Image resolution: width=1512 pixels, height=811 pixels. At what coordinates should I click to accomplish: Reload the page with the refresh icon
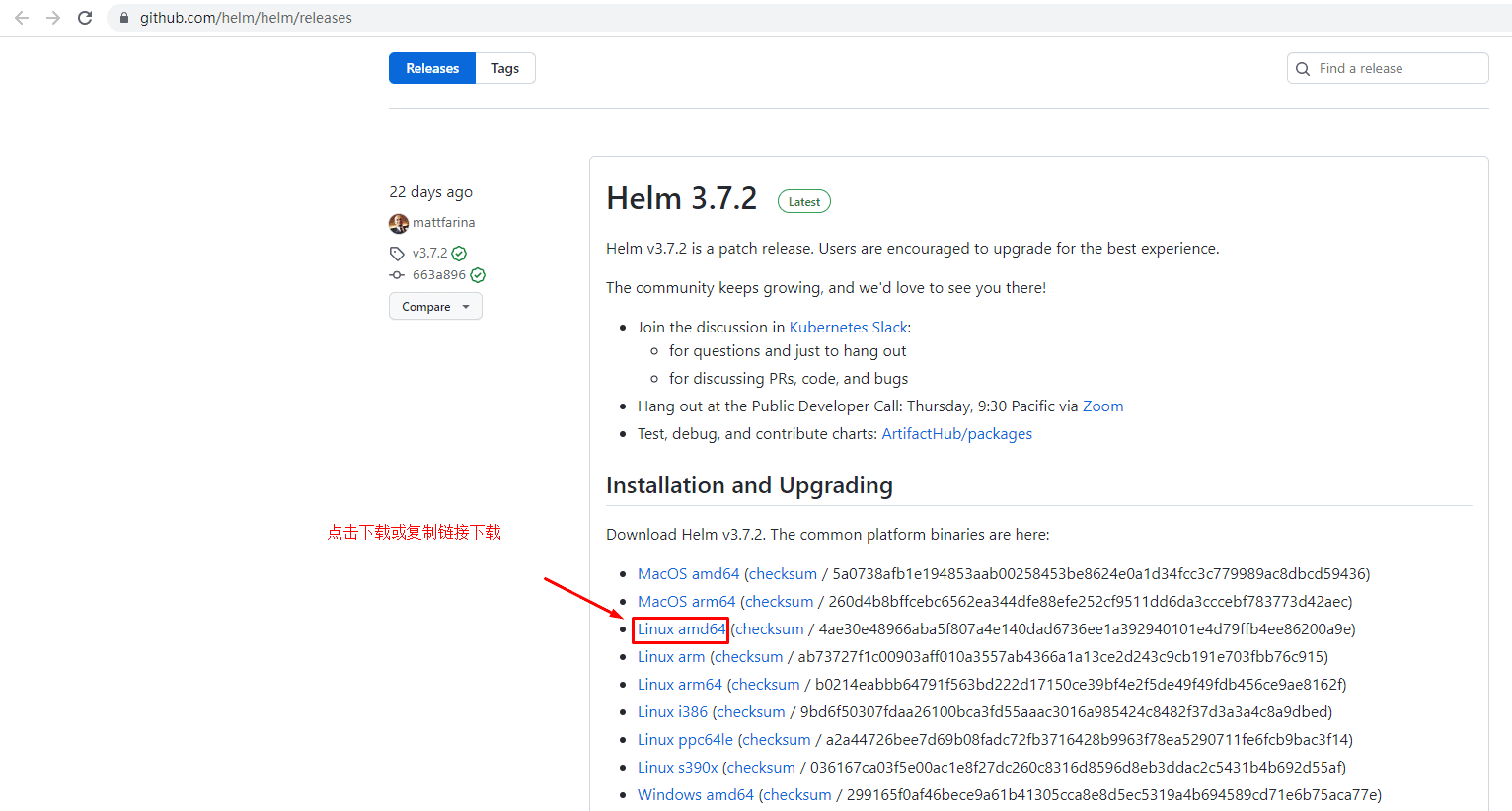click(85, 18)
